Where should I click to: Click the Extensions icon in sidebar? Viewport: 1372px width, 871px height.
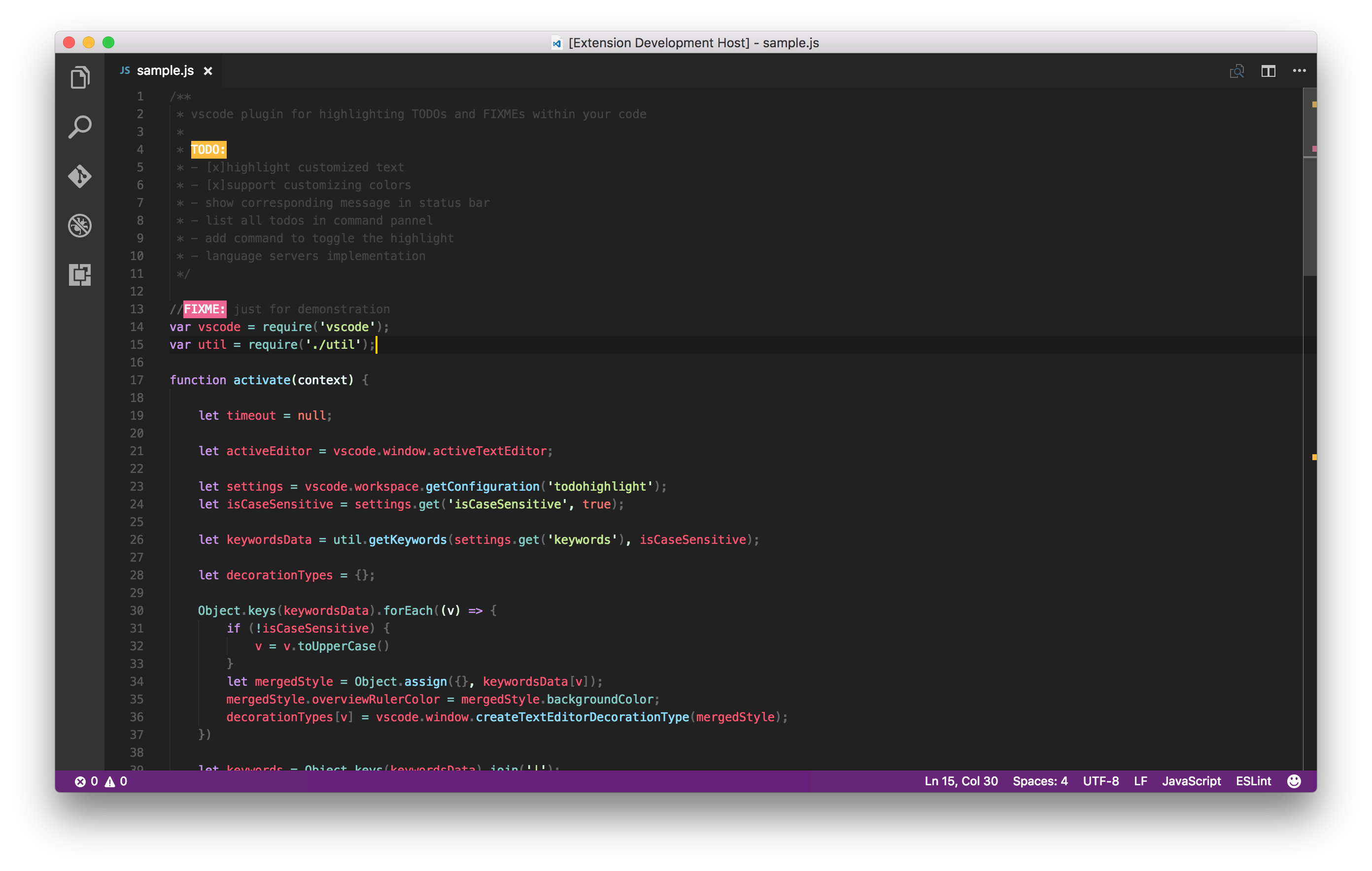tap(81, 275)
